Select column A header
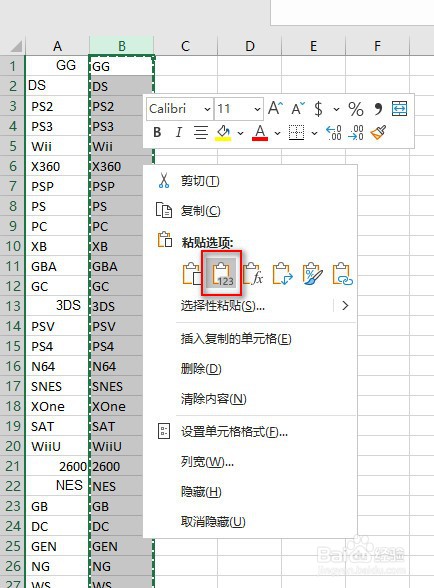 coord(57,46)
